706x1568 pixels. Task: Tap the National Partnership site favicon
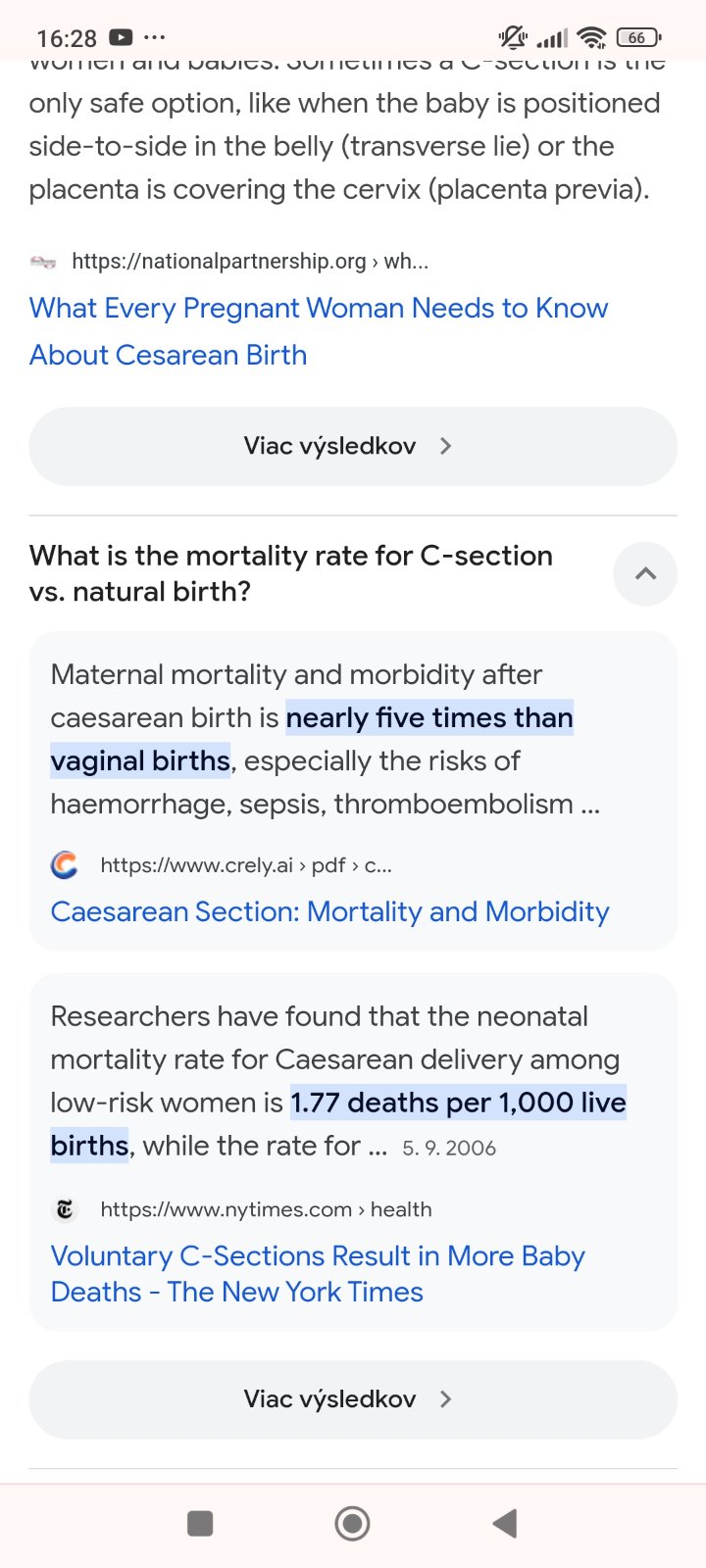click(x=43, y=262)
